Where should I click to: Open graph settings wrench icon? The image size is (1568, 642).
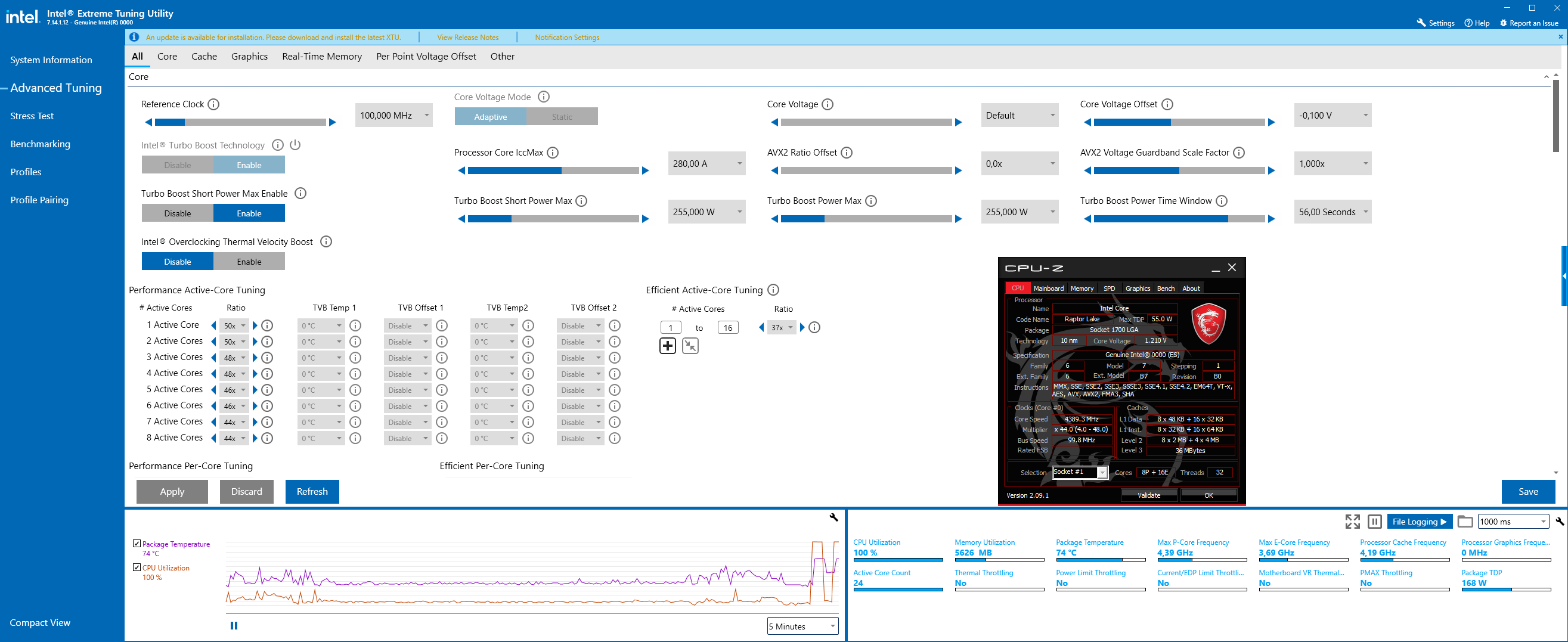pos(834,517)
